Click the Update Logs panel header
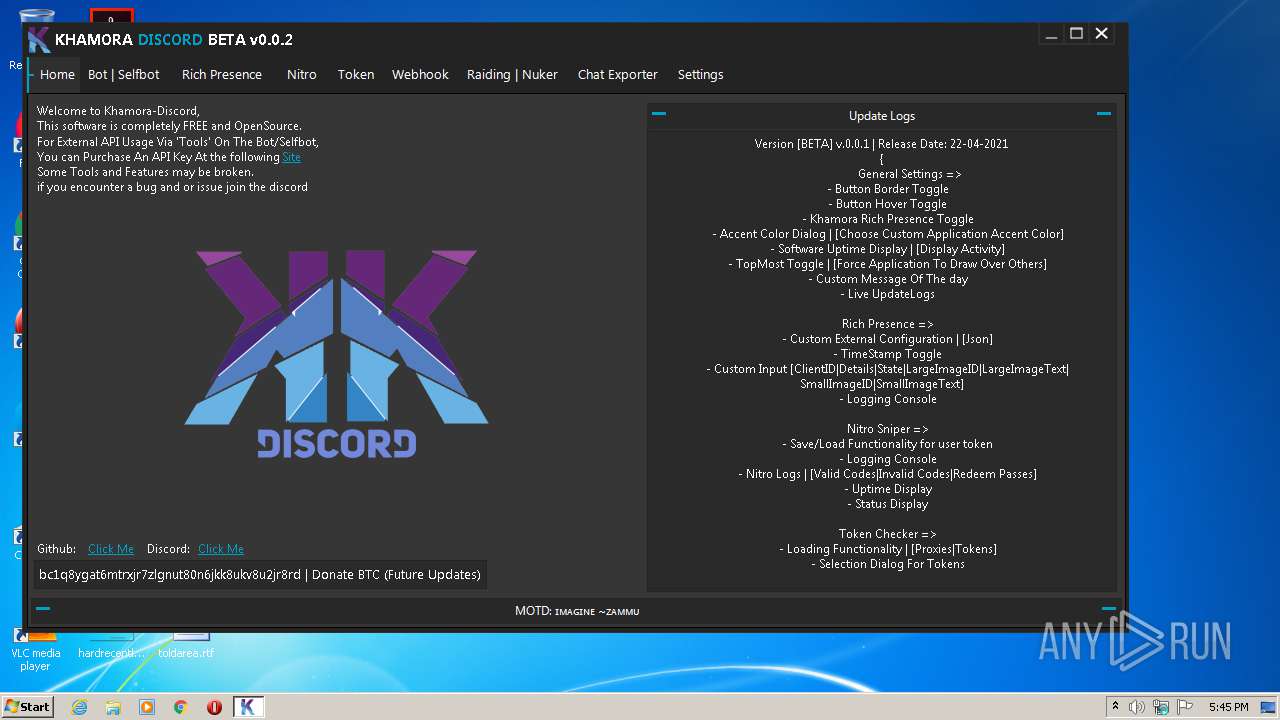Screen dimensions: 1280x720 (x=882, y=116)
